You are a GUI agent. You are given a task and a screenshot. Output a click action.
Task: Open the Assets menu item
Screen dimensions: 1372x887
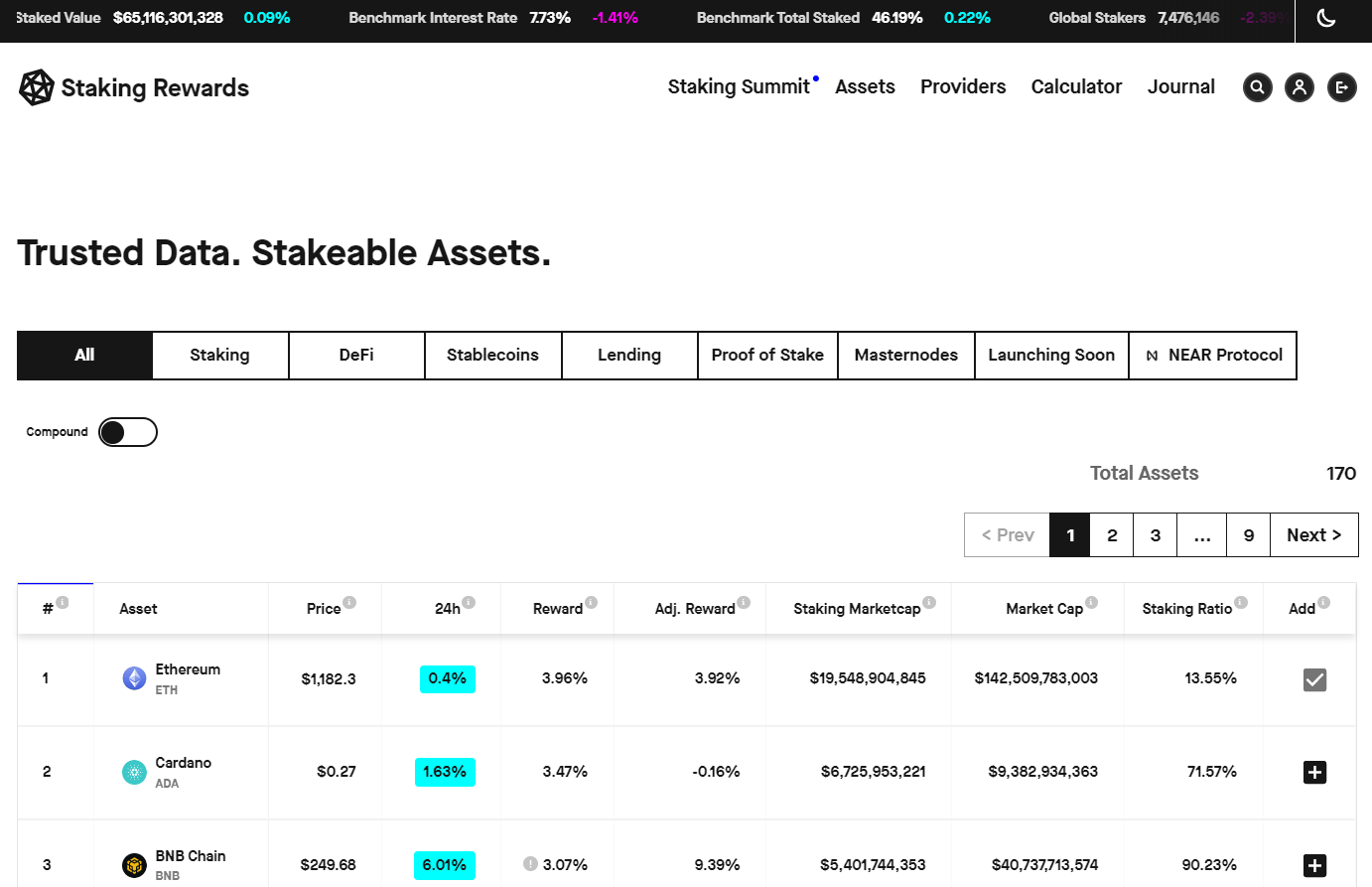coord(865,87)
